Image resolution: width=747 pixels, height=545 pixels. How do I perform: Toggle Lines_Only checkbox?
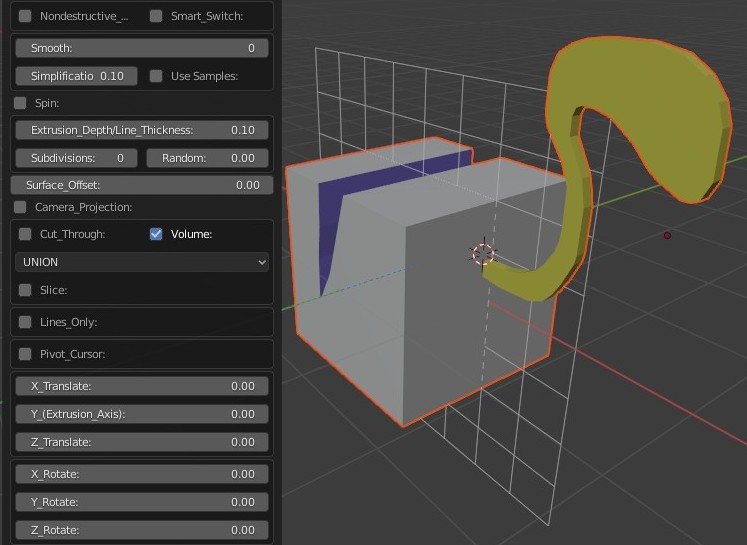coord(25,322)
